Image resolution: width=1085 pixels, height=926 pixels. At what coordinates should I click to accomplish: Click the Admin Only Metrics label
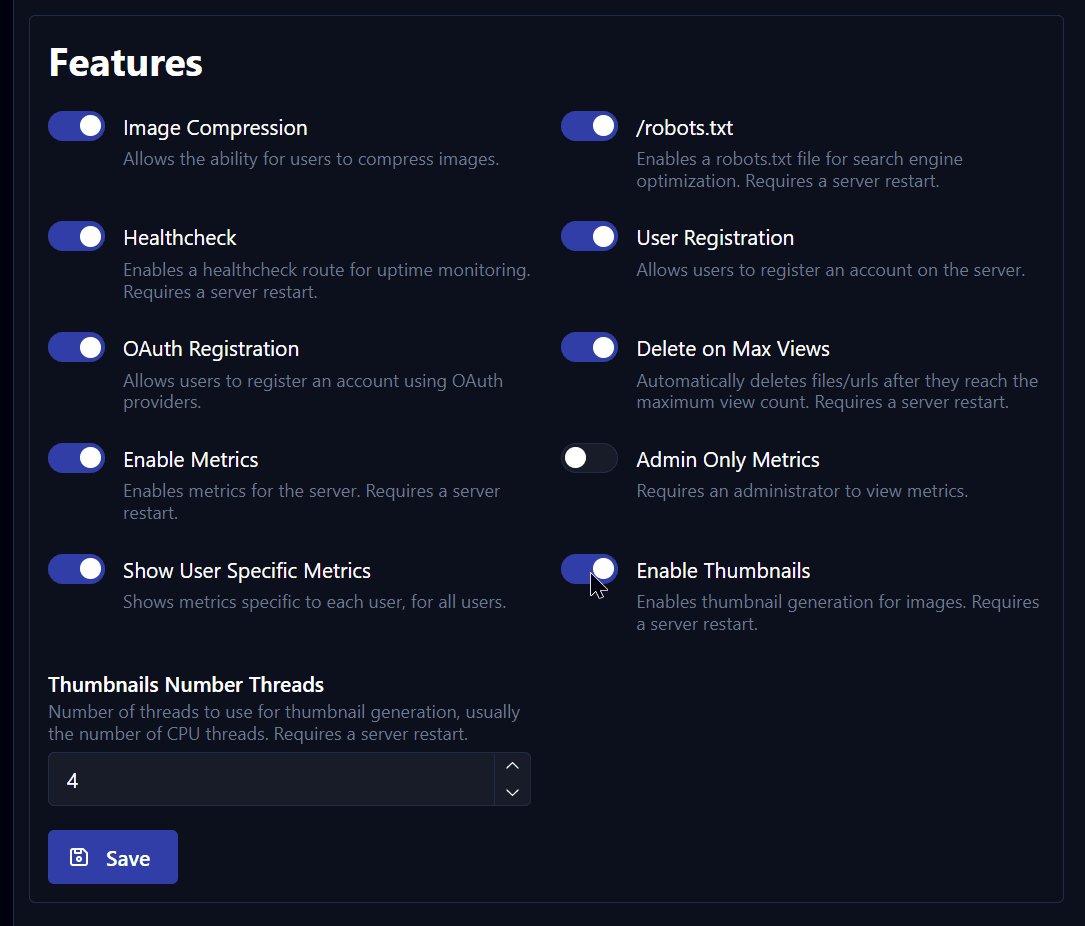coord(727,460)
